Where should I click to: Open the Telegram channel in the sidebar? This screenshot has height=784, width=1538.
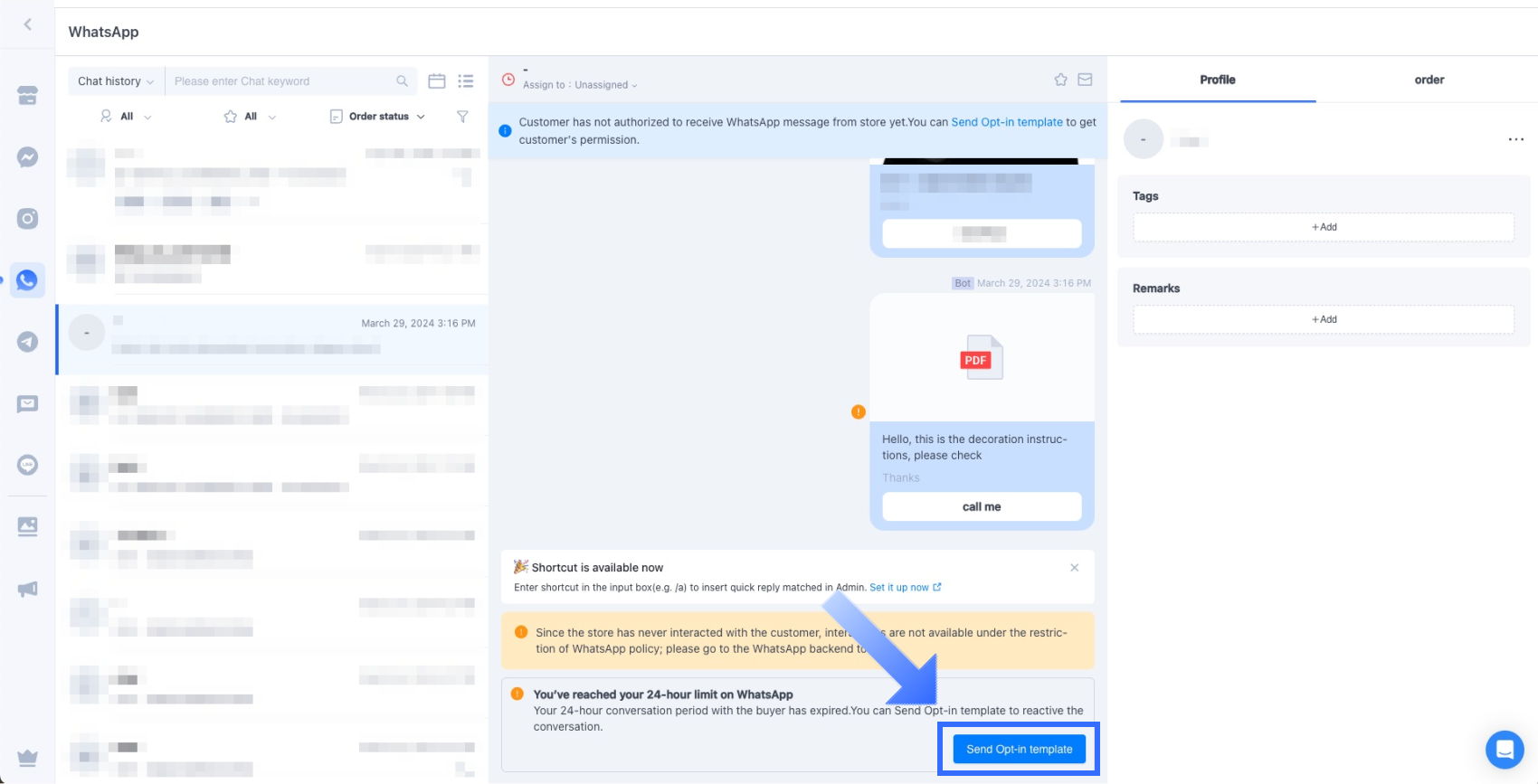click(x=28, y=342)
